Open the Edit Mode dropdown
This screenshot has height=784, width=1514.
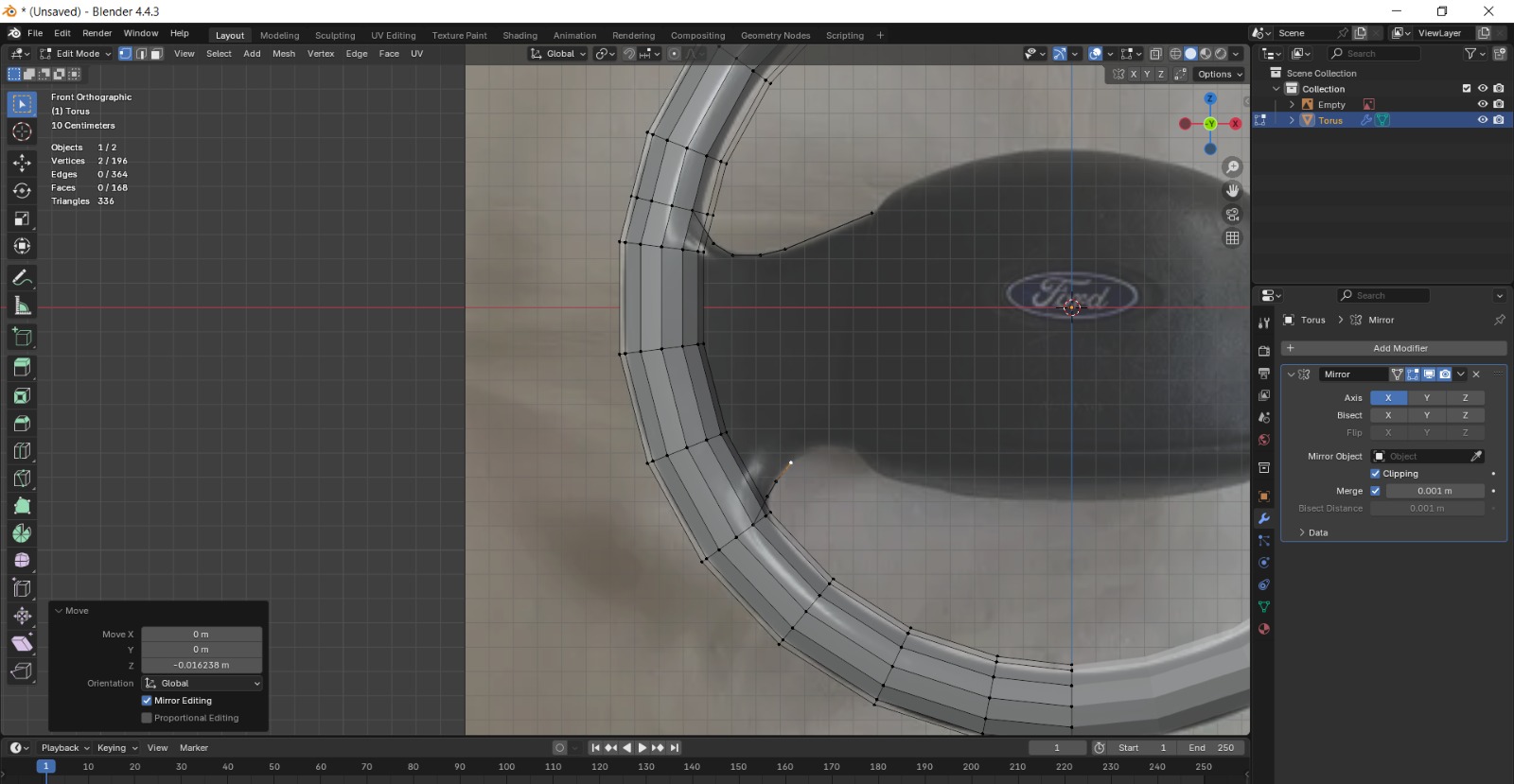click(76, 54)
